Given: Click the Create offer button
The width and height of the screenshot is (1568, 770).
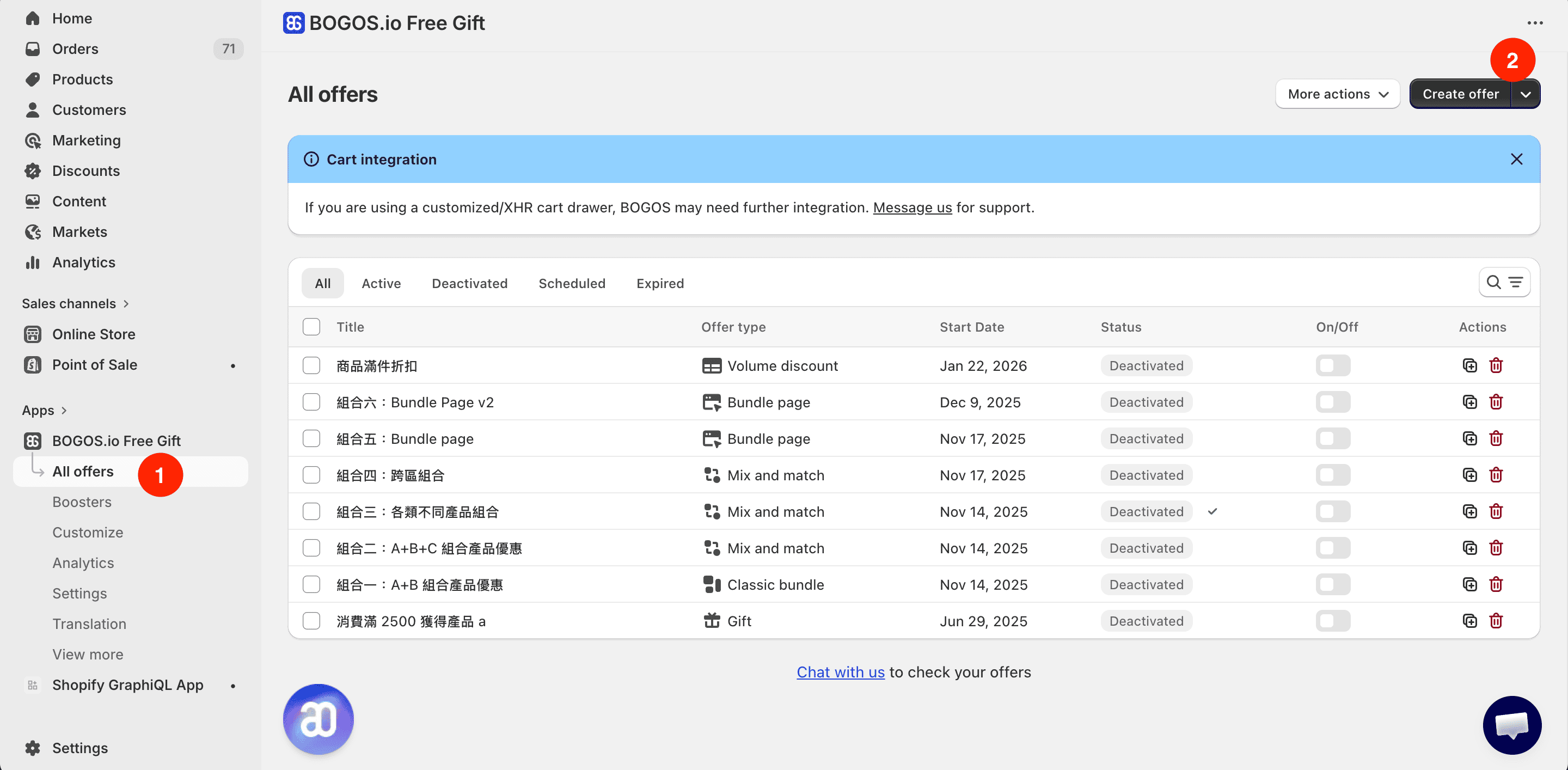Looking at the screenshot, I should click(x=1460, y=94).
